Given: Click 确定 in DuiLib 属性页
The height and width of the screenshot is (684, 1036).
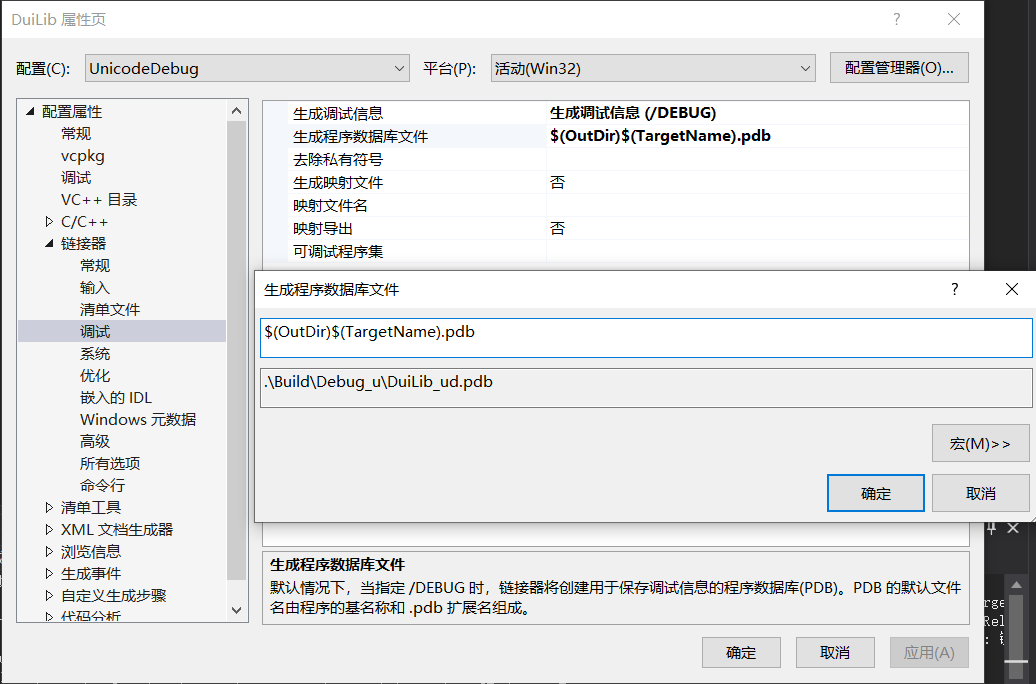Looking at the screenshot, I should pyautogui.click(x=741, y=652).
